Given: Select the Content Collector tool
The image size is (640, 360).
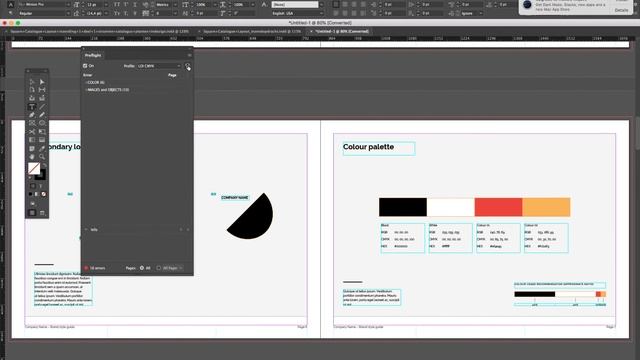Looking at the screenshot, I should [x=32, y=98].
